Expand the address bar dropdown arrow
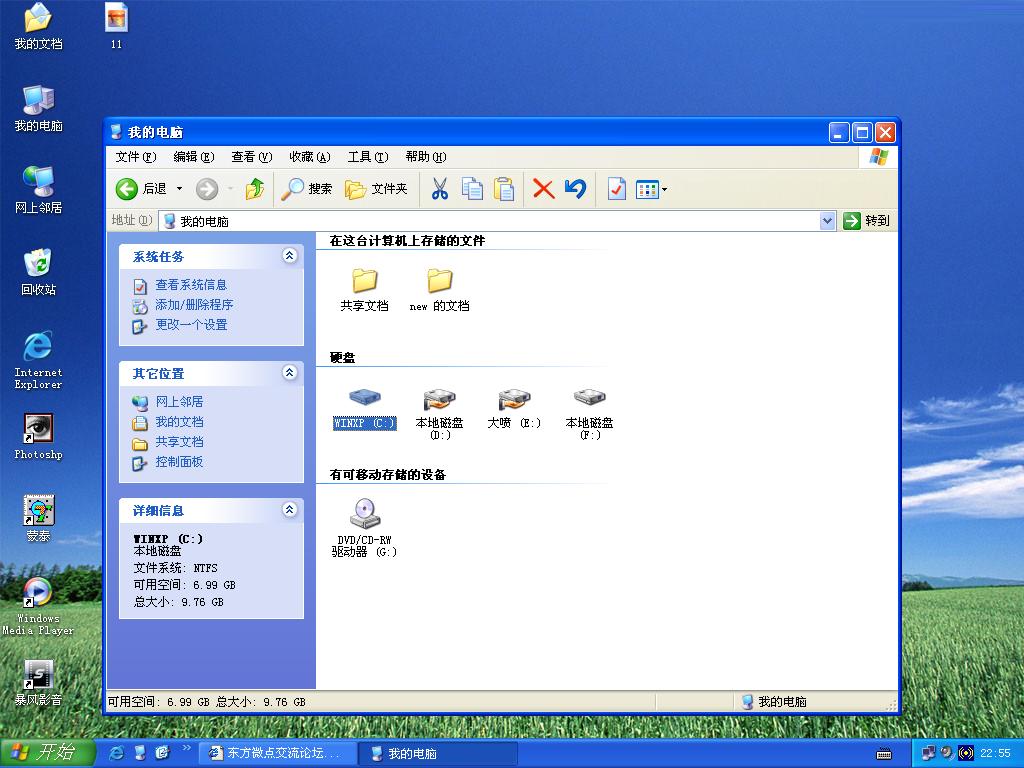The image size is (1024, 768). [827, 221]
